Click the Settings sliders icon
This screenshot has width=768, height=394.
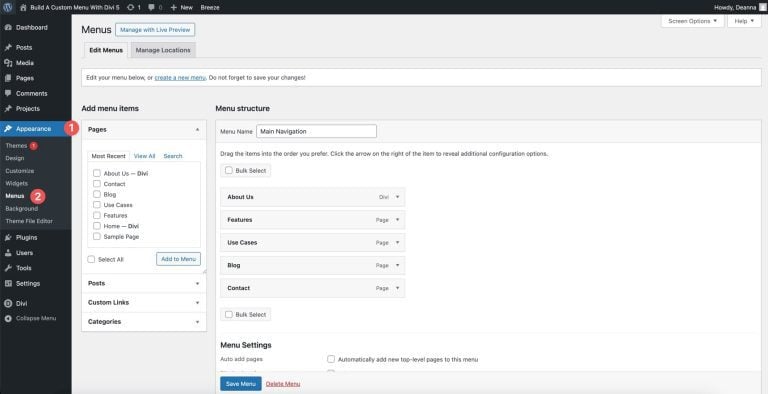point(8,283)
